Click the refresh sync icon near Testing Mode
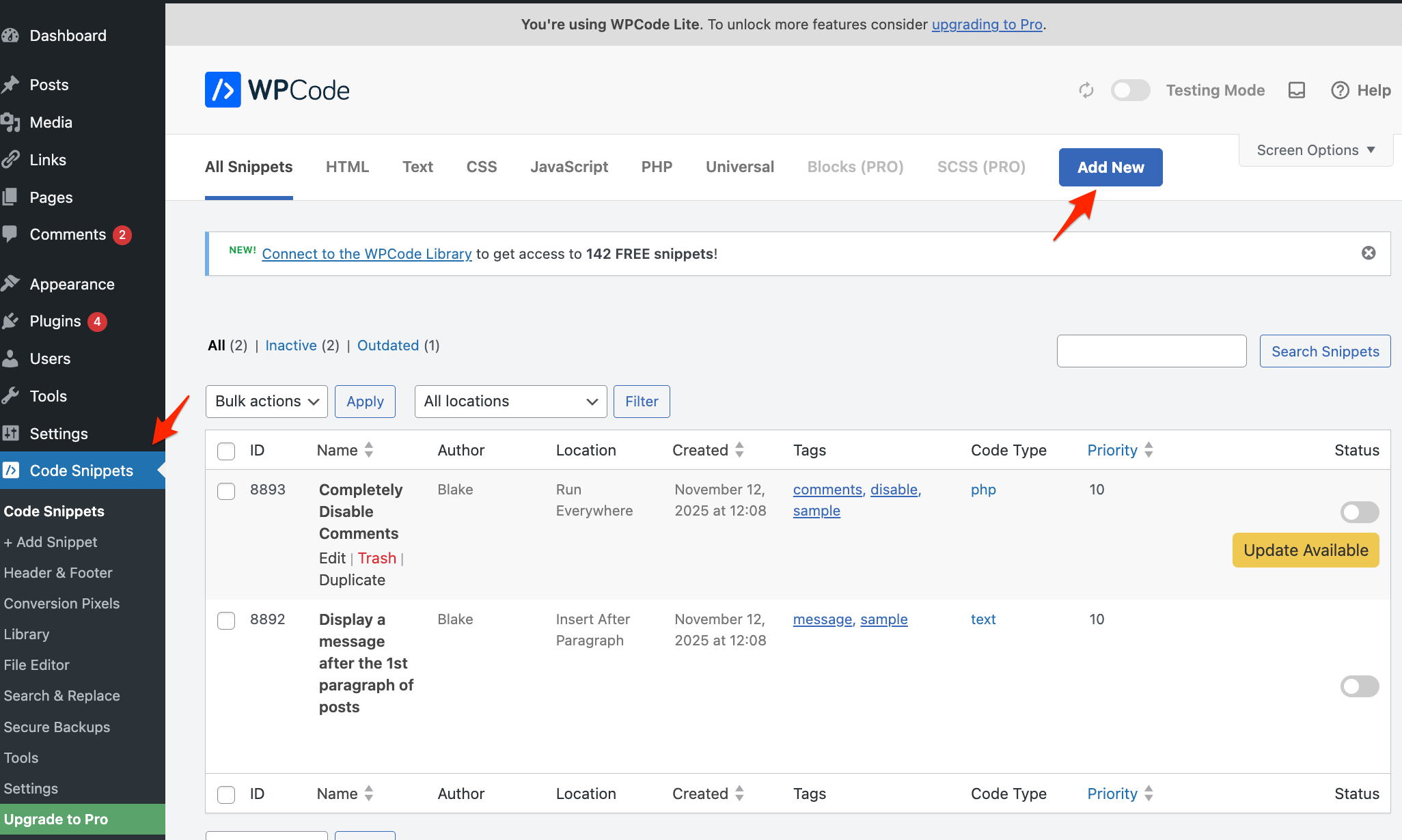Viewport: 1402px width, 840px height. click(1086, 90)
